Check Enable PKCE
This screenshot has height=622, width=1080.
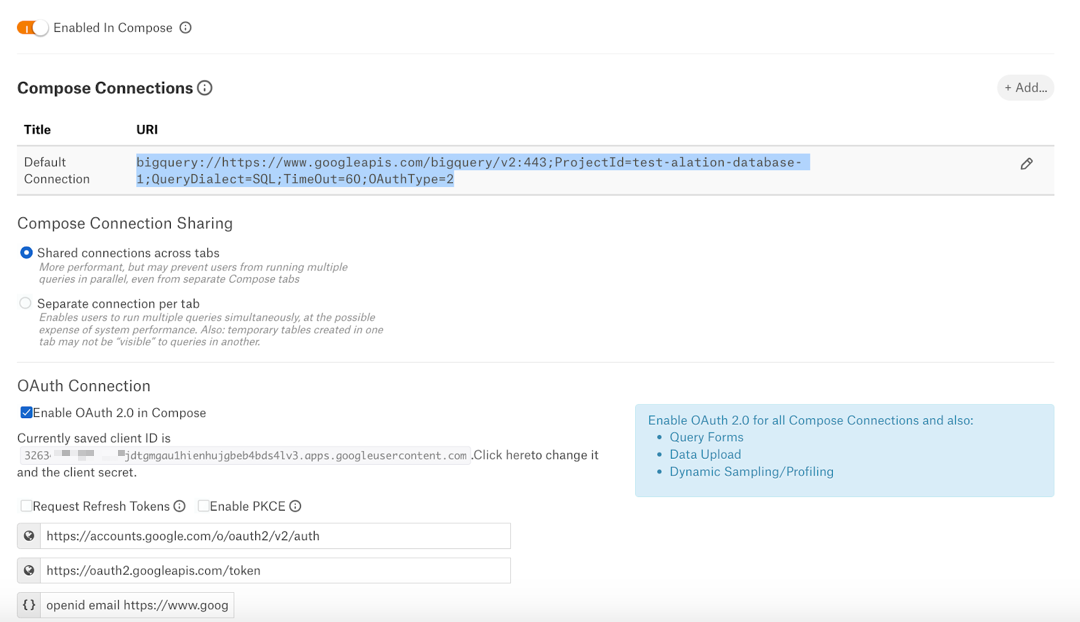pyautogui.click(x=203, y=506)
